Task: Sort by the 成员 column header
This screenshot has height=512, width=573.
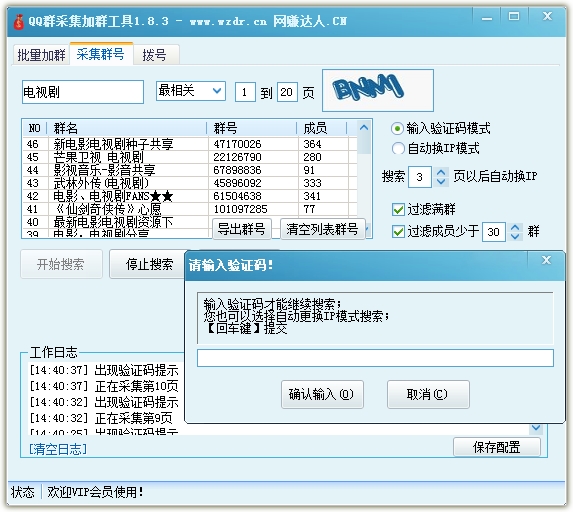Action: pyautogui.click(x=322, y=128)
